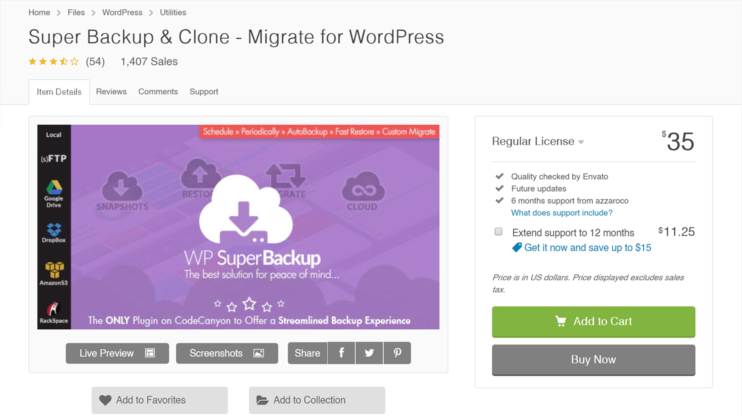Click Add to Favorites button
This screenshot has height=416, width=742.
pos(160,400)
